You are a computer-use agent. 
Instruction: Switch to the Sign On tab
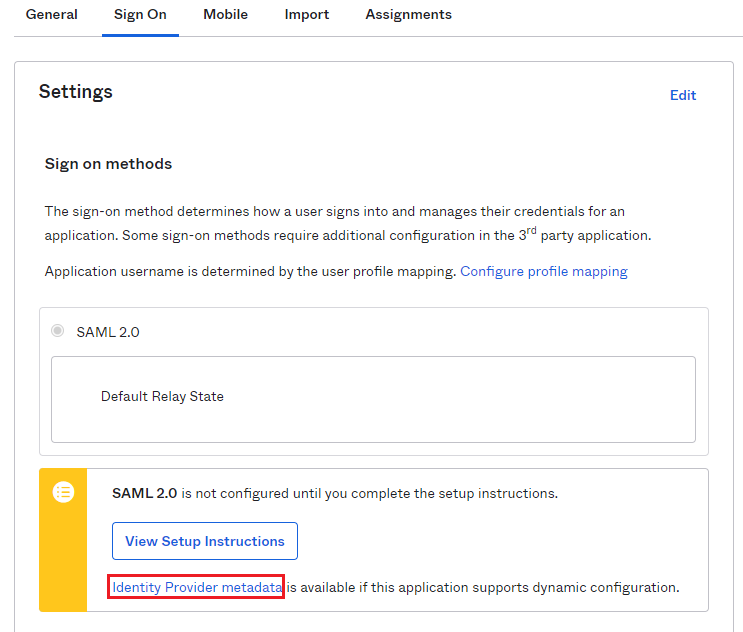tap(140, 15)
